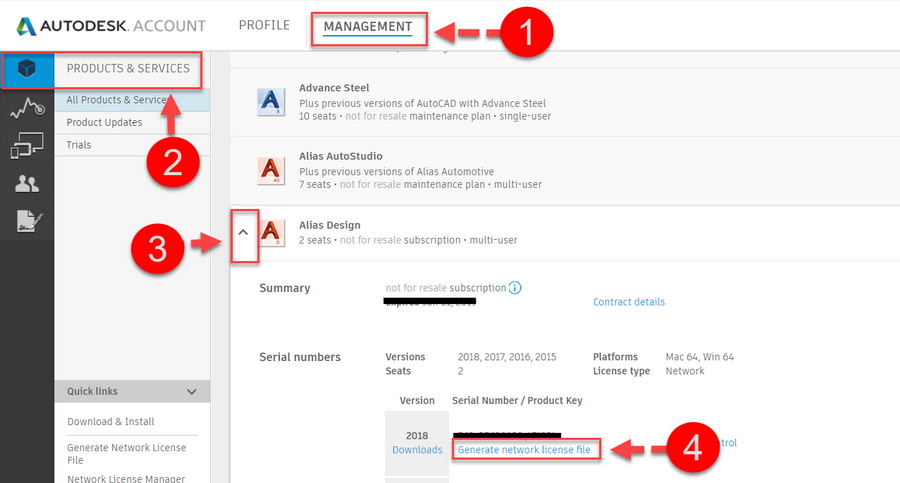
Task: Open Generate Network License File quick link
Action: coord(126,454)
